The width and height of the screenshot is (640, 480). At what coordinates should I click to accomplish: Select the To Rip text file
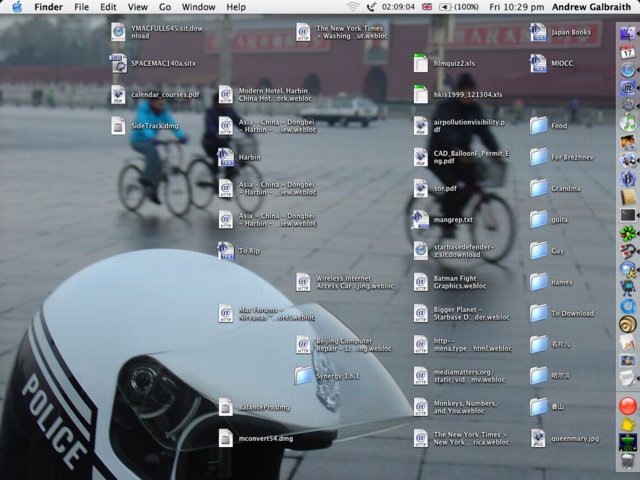(x=226, y=251)
